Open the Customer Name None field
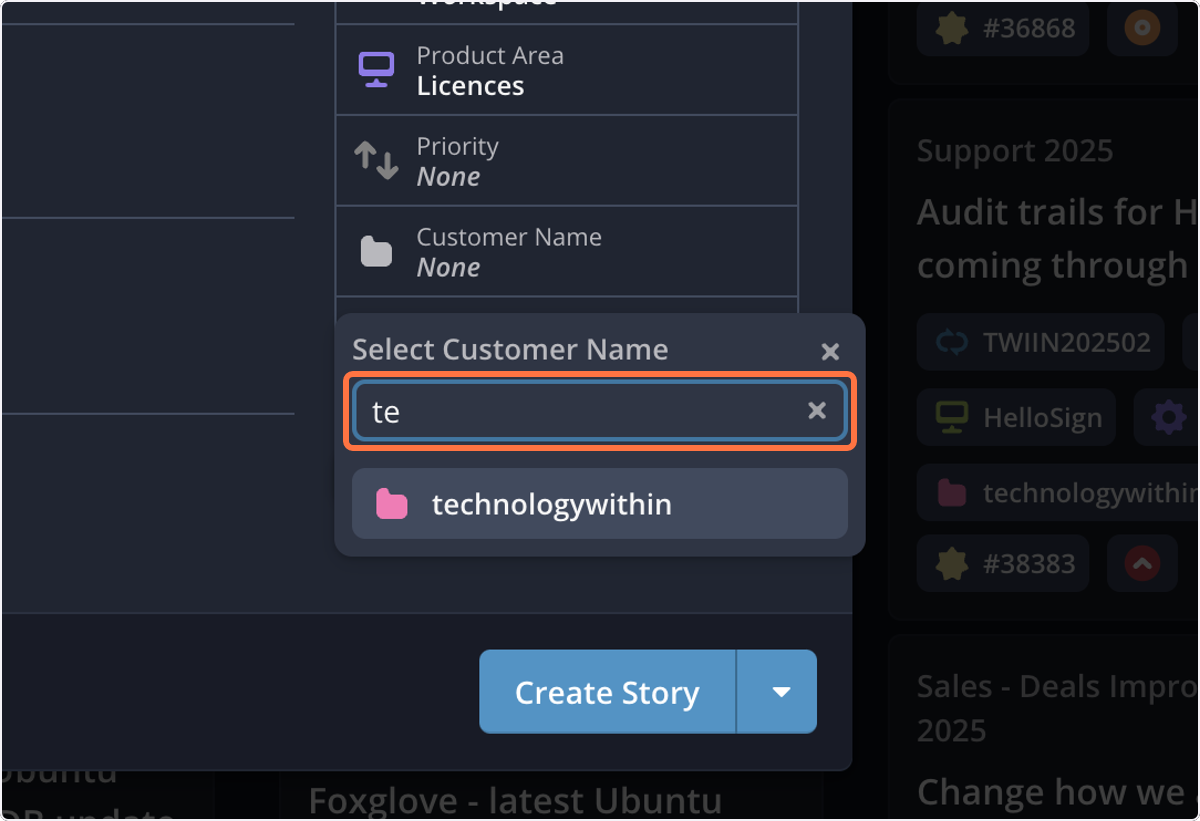 (x=566, y=252)
